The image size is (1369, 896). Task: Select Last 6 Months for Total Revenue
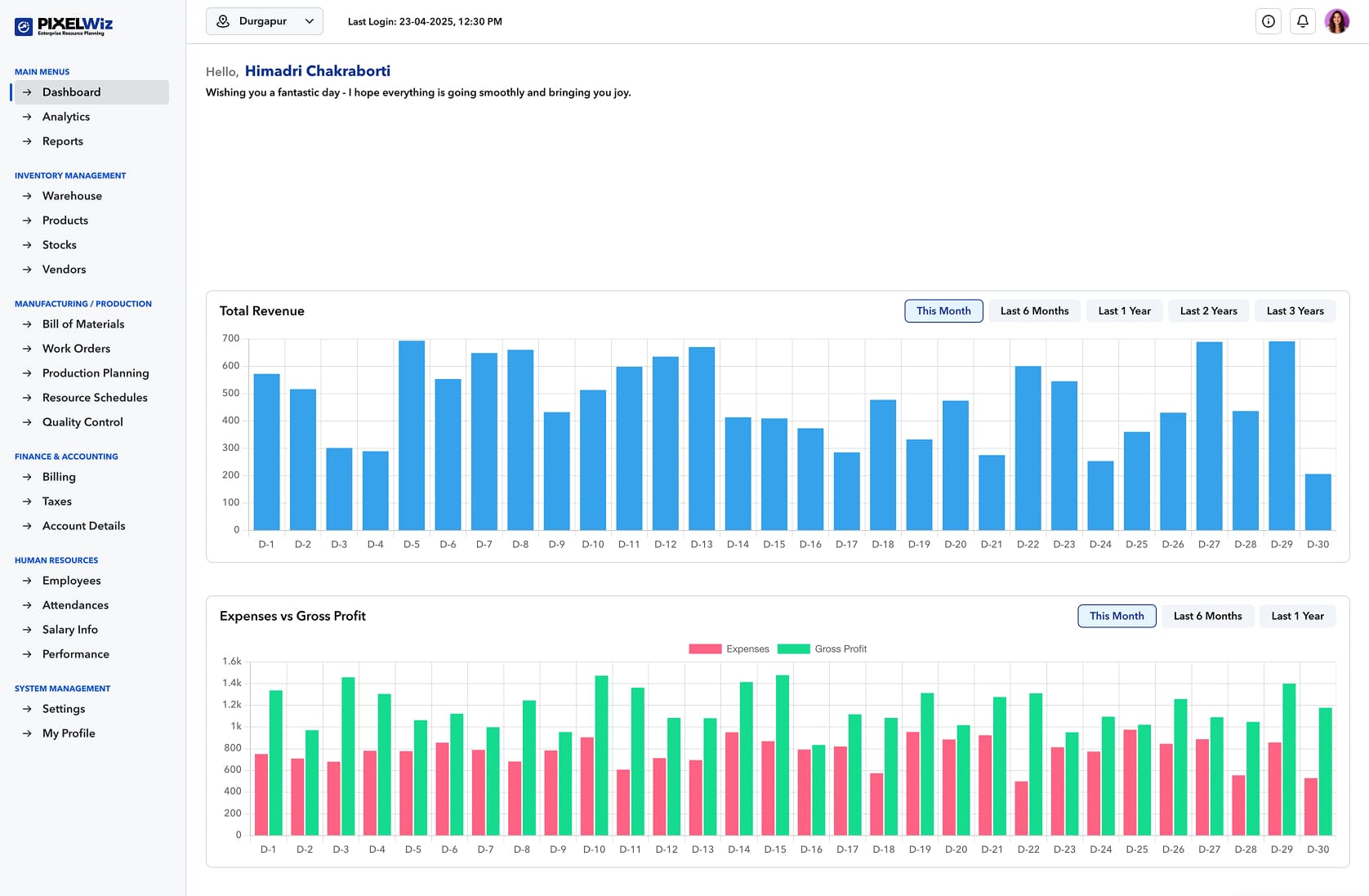pos(1034,311)
